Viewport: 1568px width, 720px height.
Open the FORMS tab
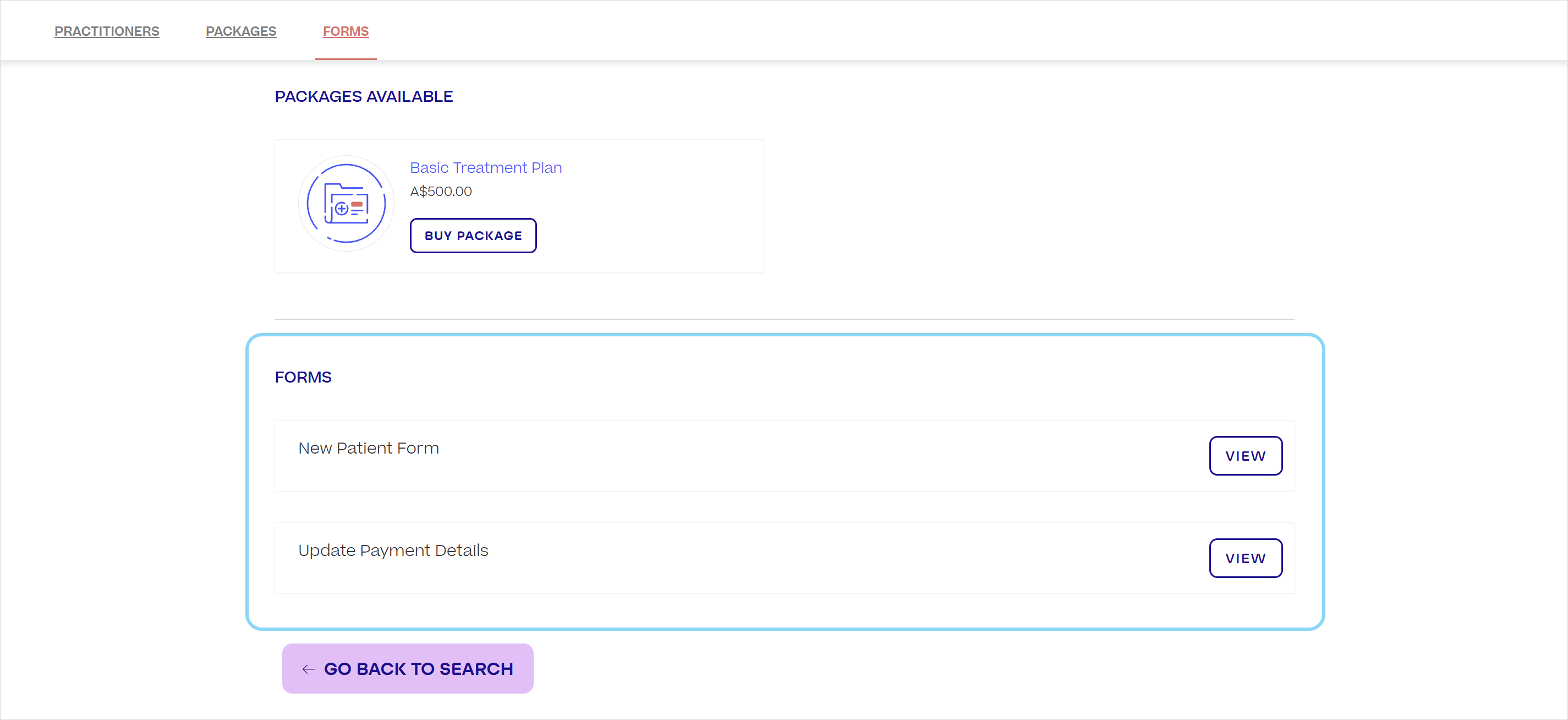[x=345, y=31]
